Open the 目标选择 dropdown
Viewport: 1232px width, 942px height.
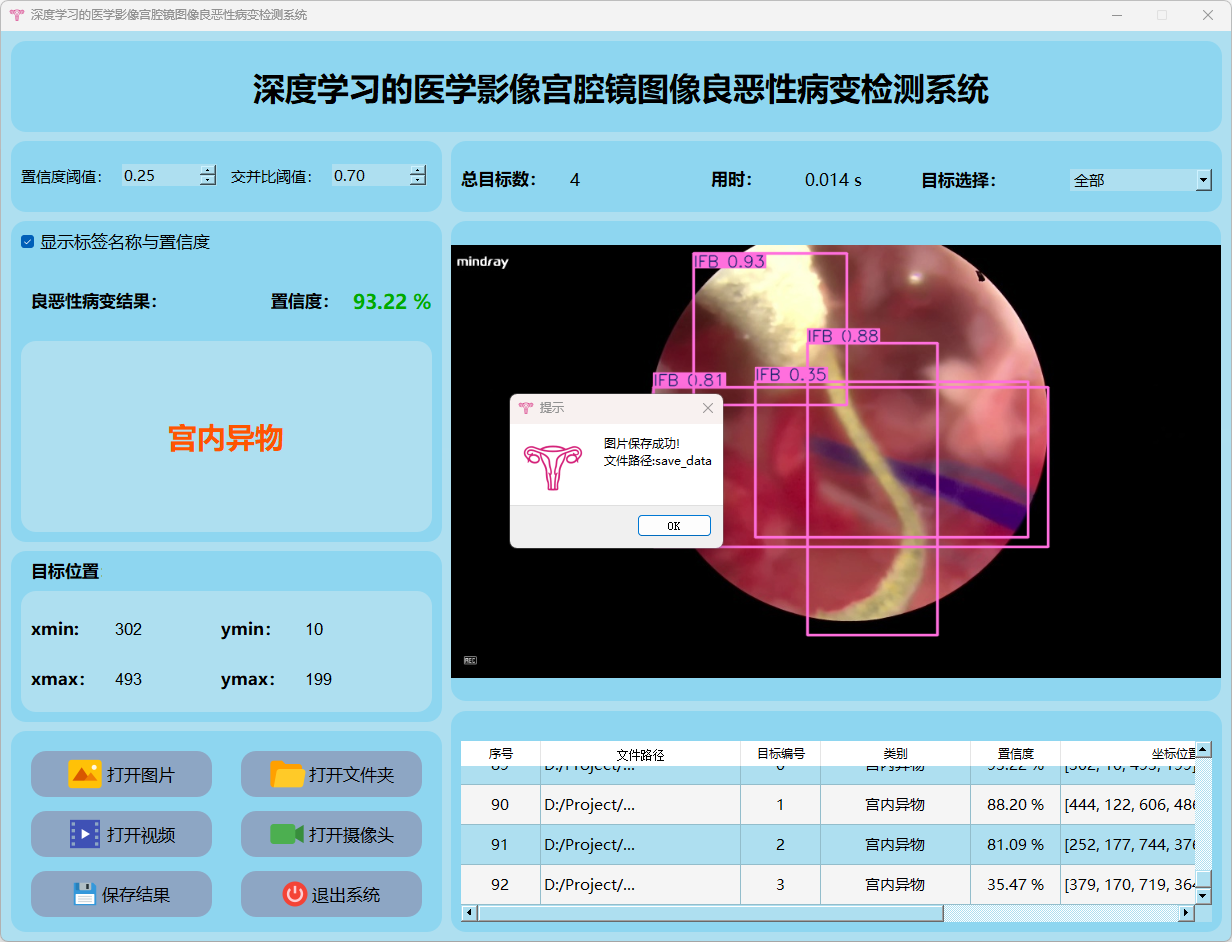click(x=1203, y=181)
